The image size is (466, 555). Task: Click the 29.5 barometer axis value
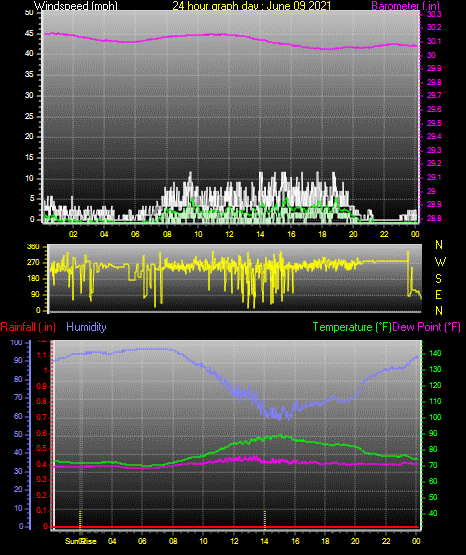point(434,123)
